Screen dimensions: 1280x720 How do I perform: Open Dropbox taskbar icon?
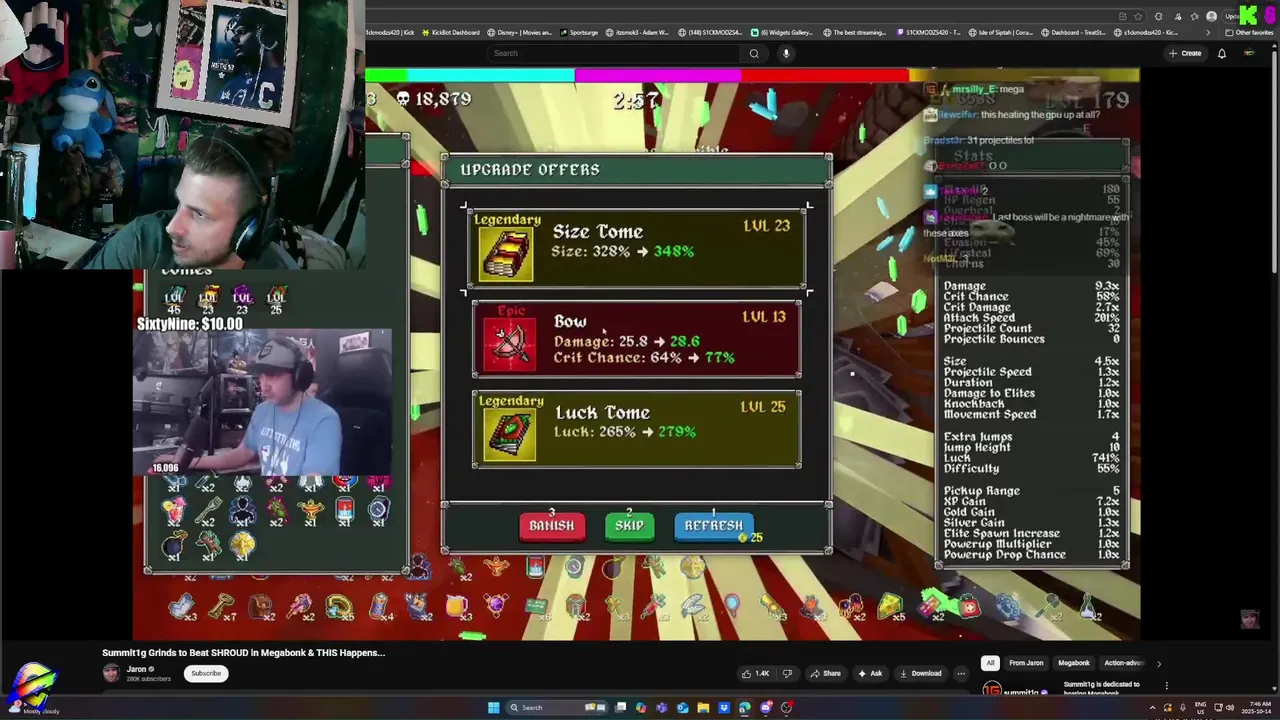point(724,708)
